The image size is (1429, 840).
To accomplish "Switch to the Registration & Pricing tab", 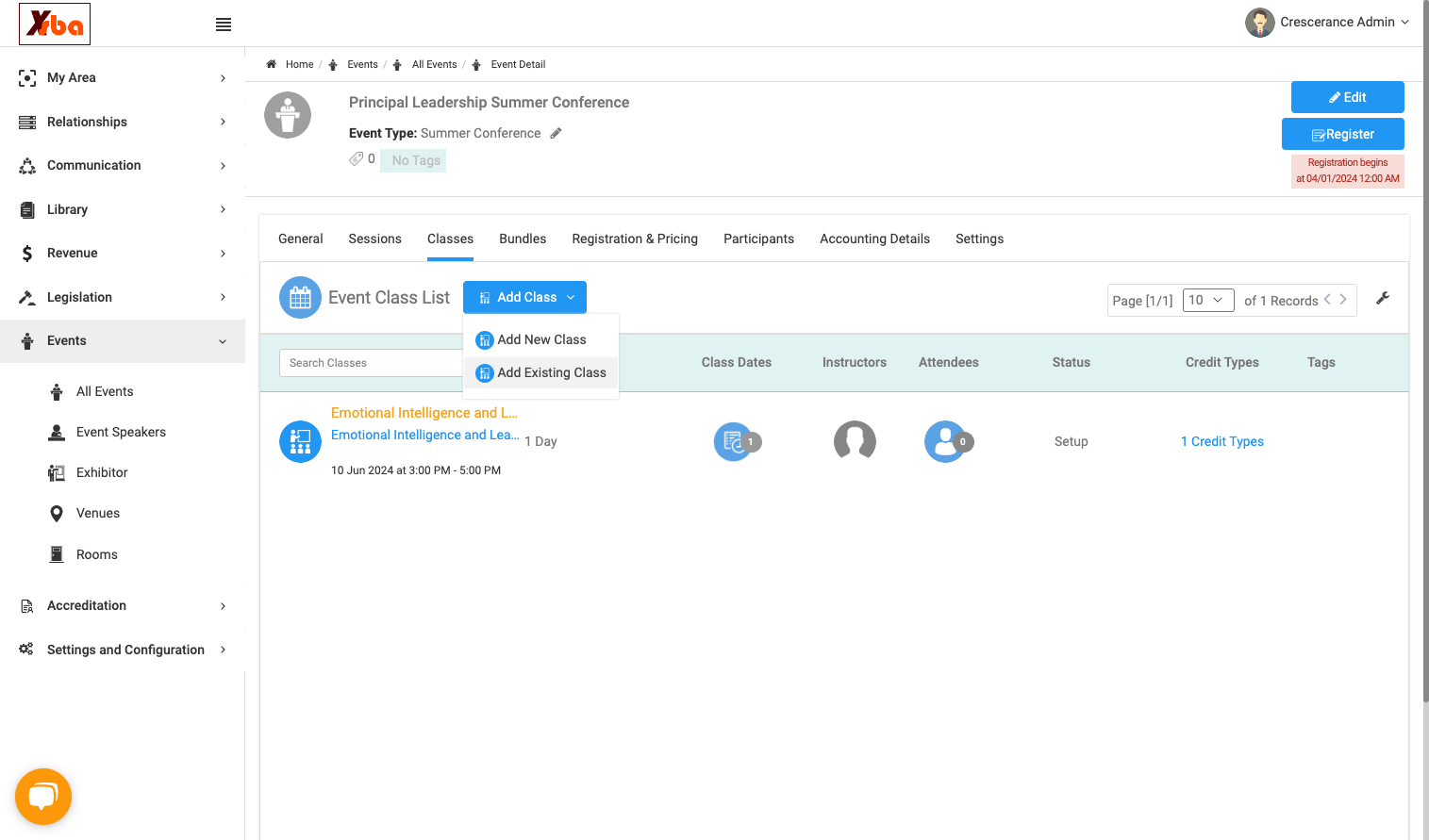I will [635, 239].
